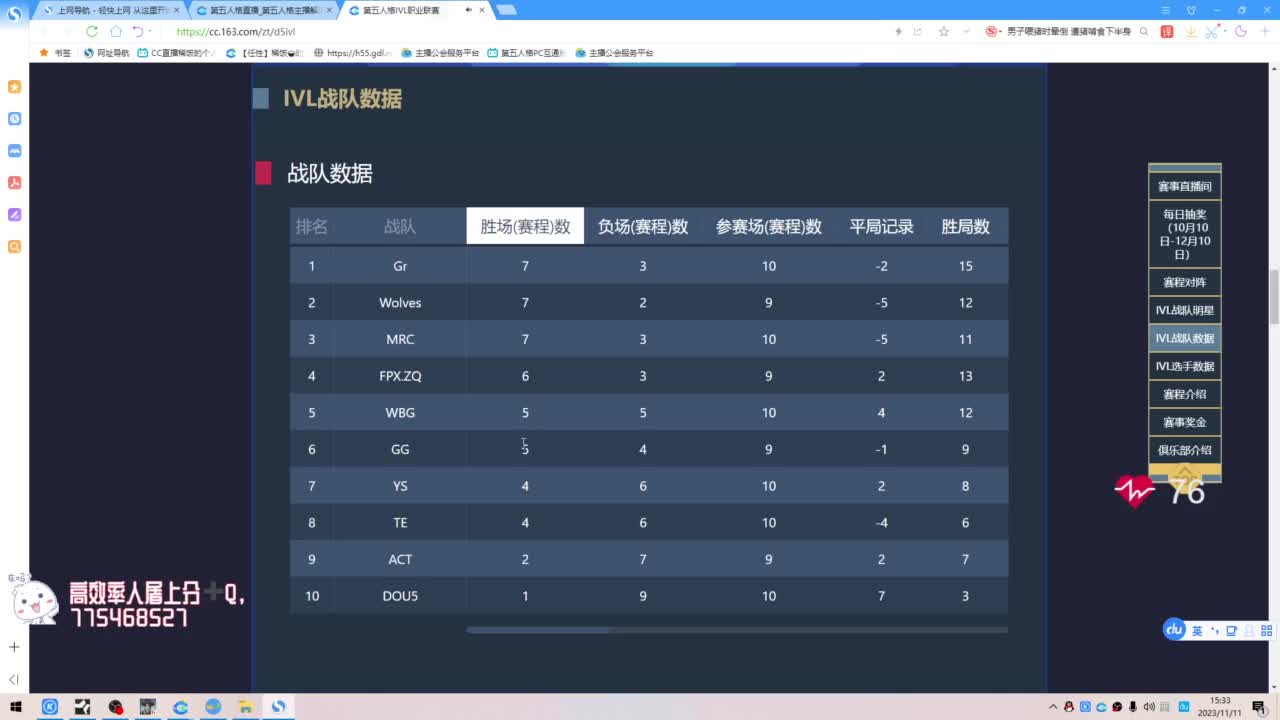Select the 参赛场(赛程)数 column header
1280x720 pixels.
point(769,226)
